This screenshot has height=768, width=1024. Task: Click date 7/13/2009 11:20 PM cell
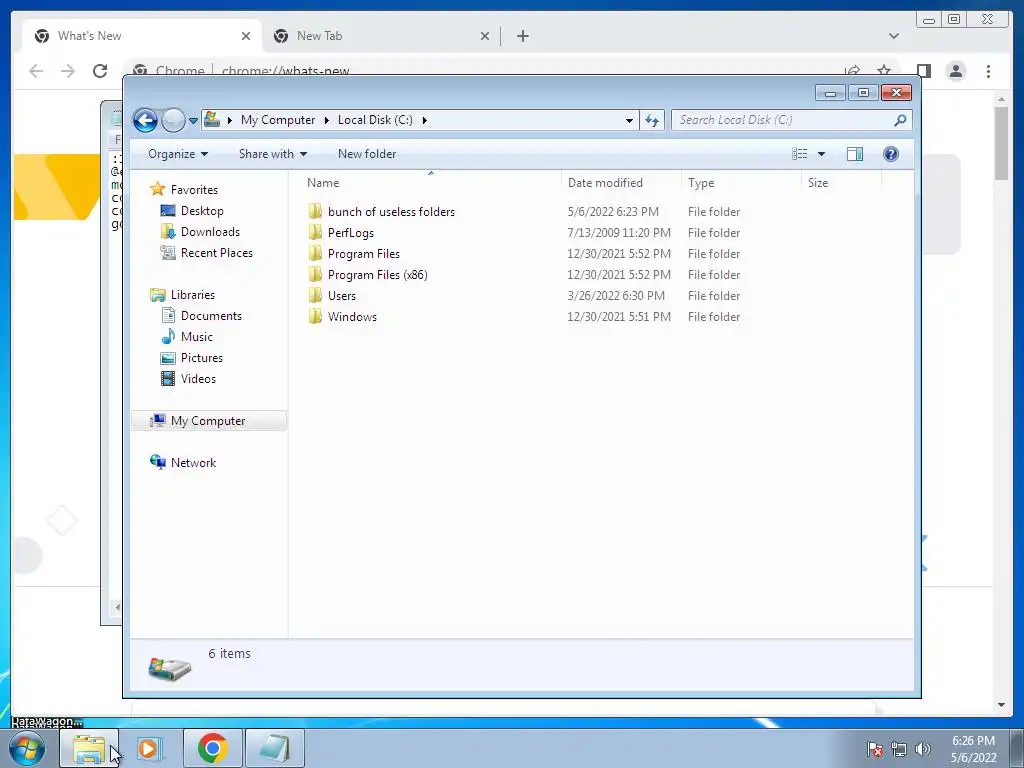click(619, 232)
